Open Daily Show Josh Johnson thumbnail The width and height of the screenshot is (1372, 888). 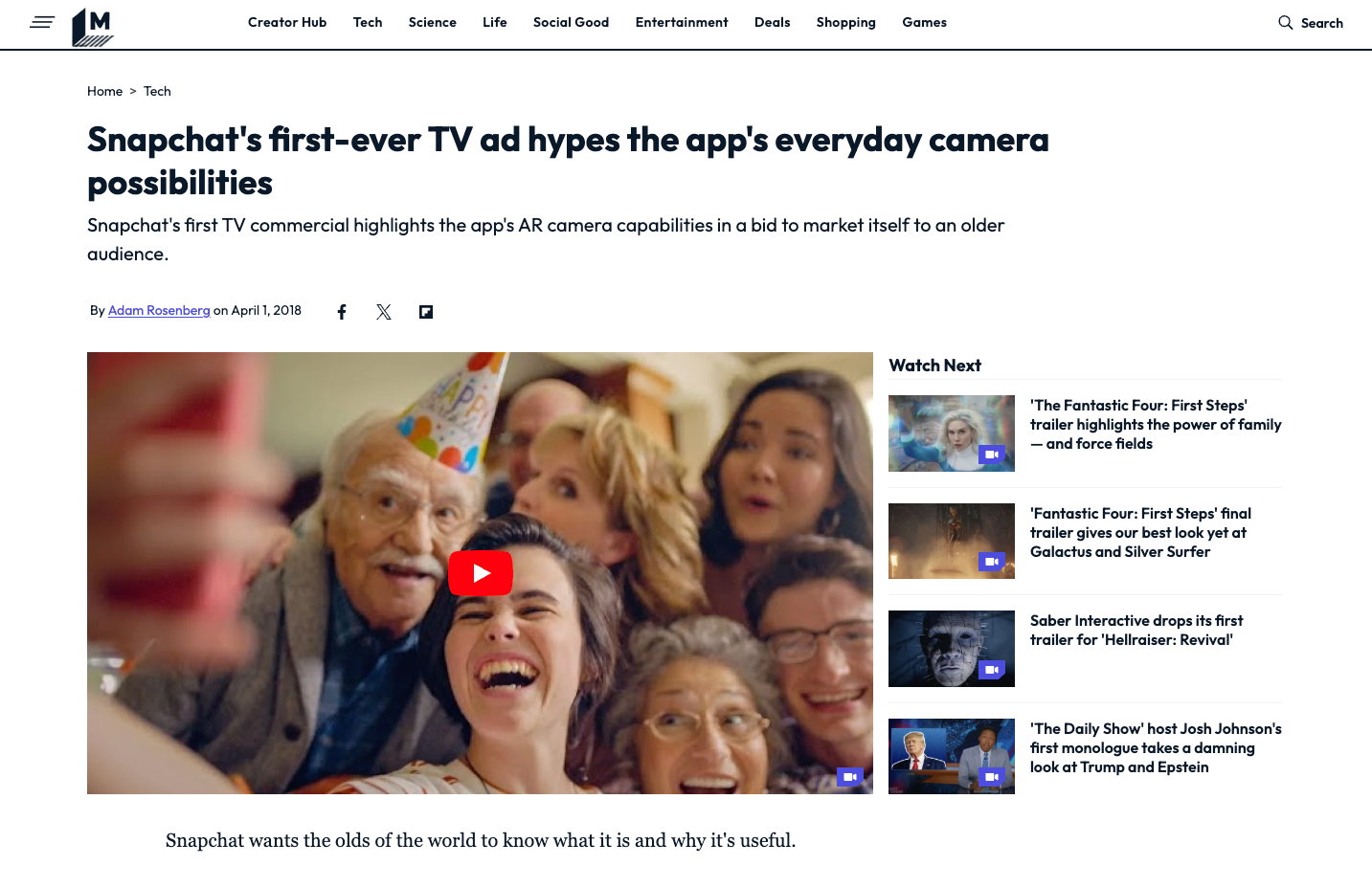point(952,756)
